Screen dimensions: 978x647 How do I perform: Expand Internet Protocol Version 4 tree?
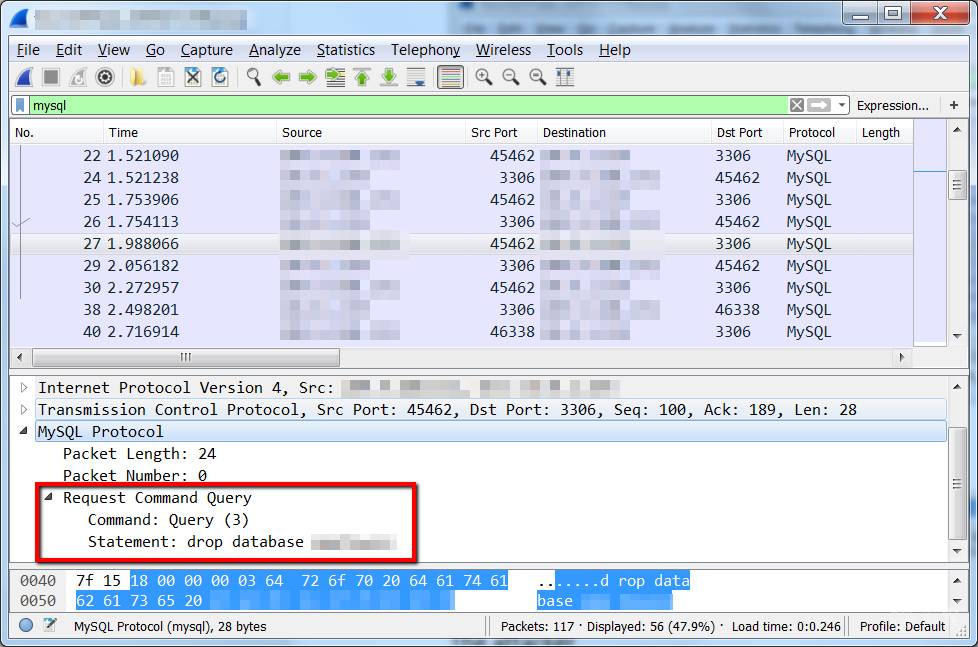pyautogui.click(x=24, y=387)
